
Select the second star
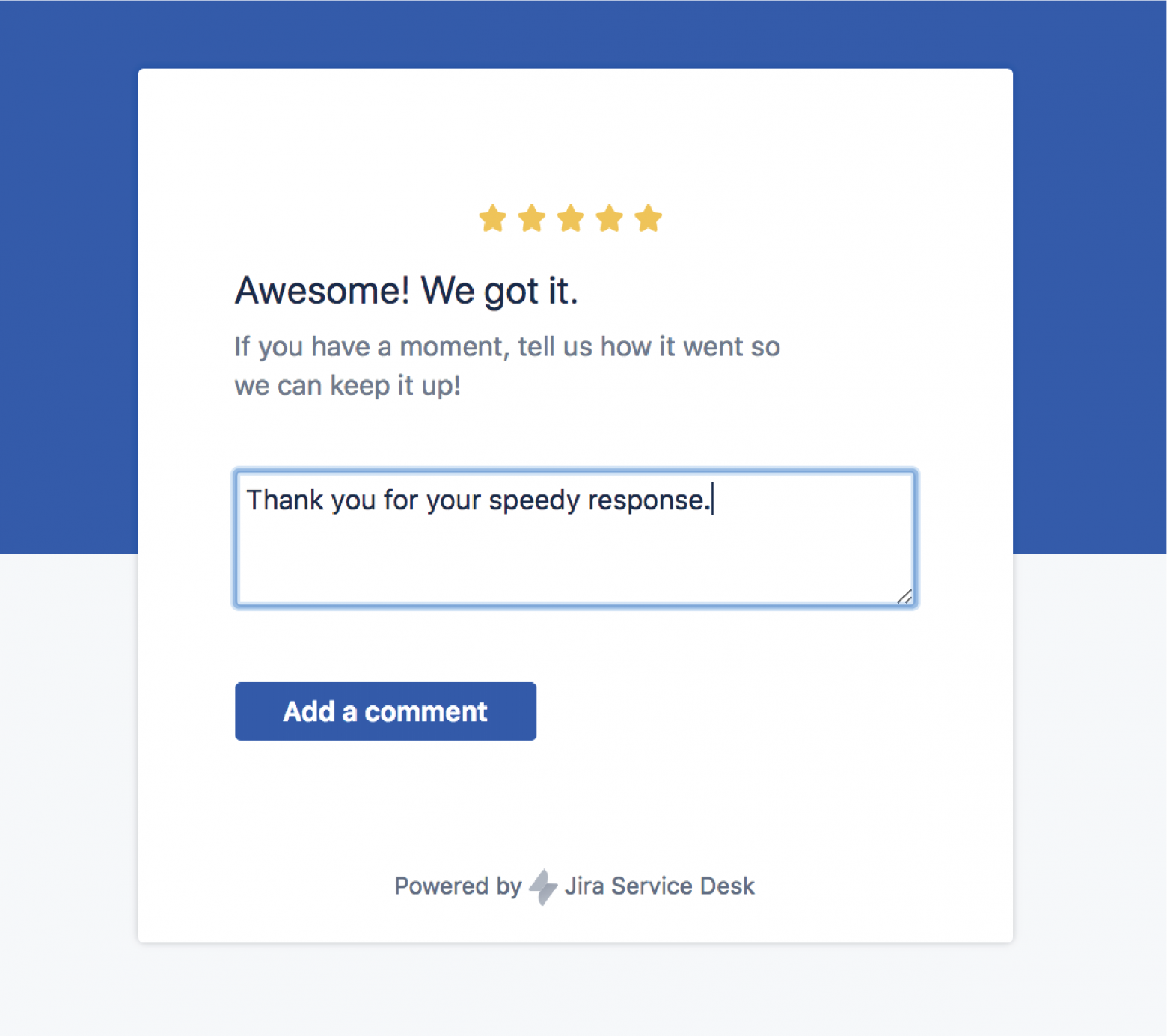[x=533, y=218]
